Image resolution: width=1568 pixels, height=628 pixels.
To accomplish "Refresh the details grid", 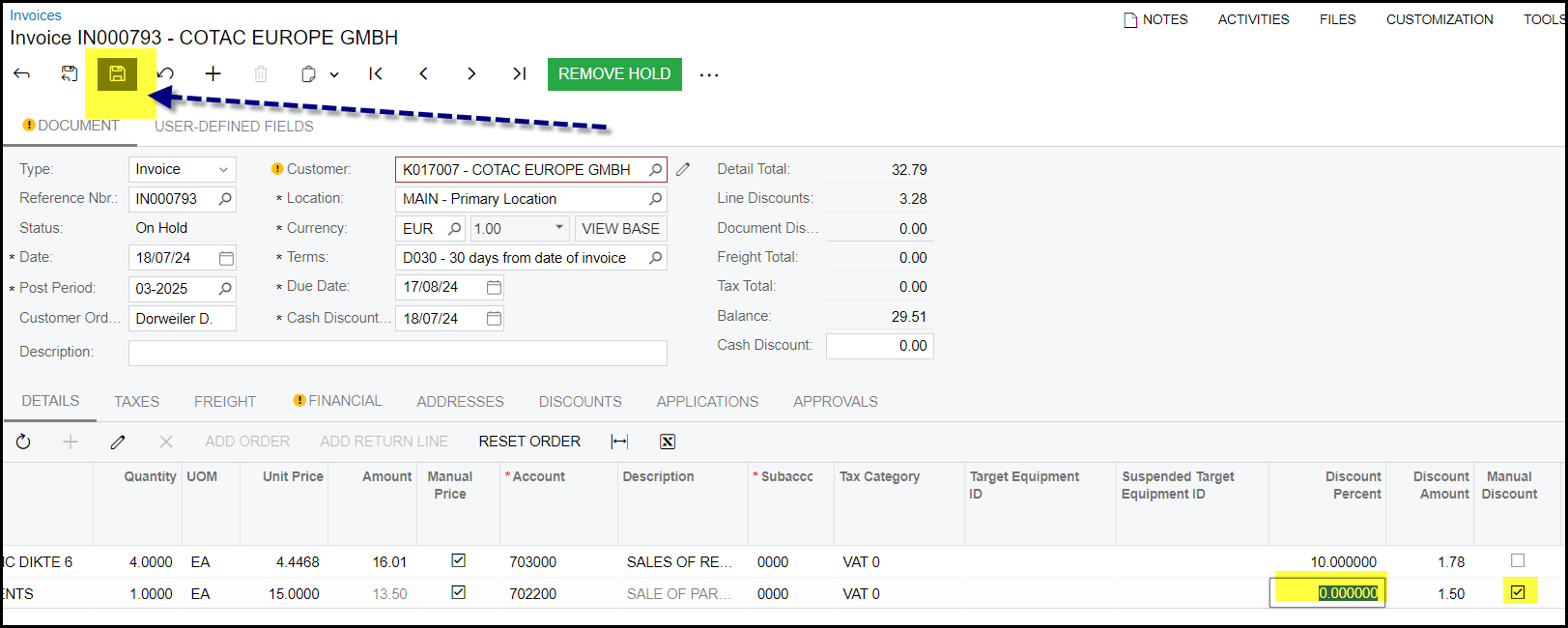I will pos(23,442).
